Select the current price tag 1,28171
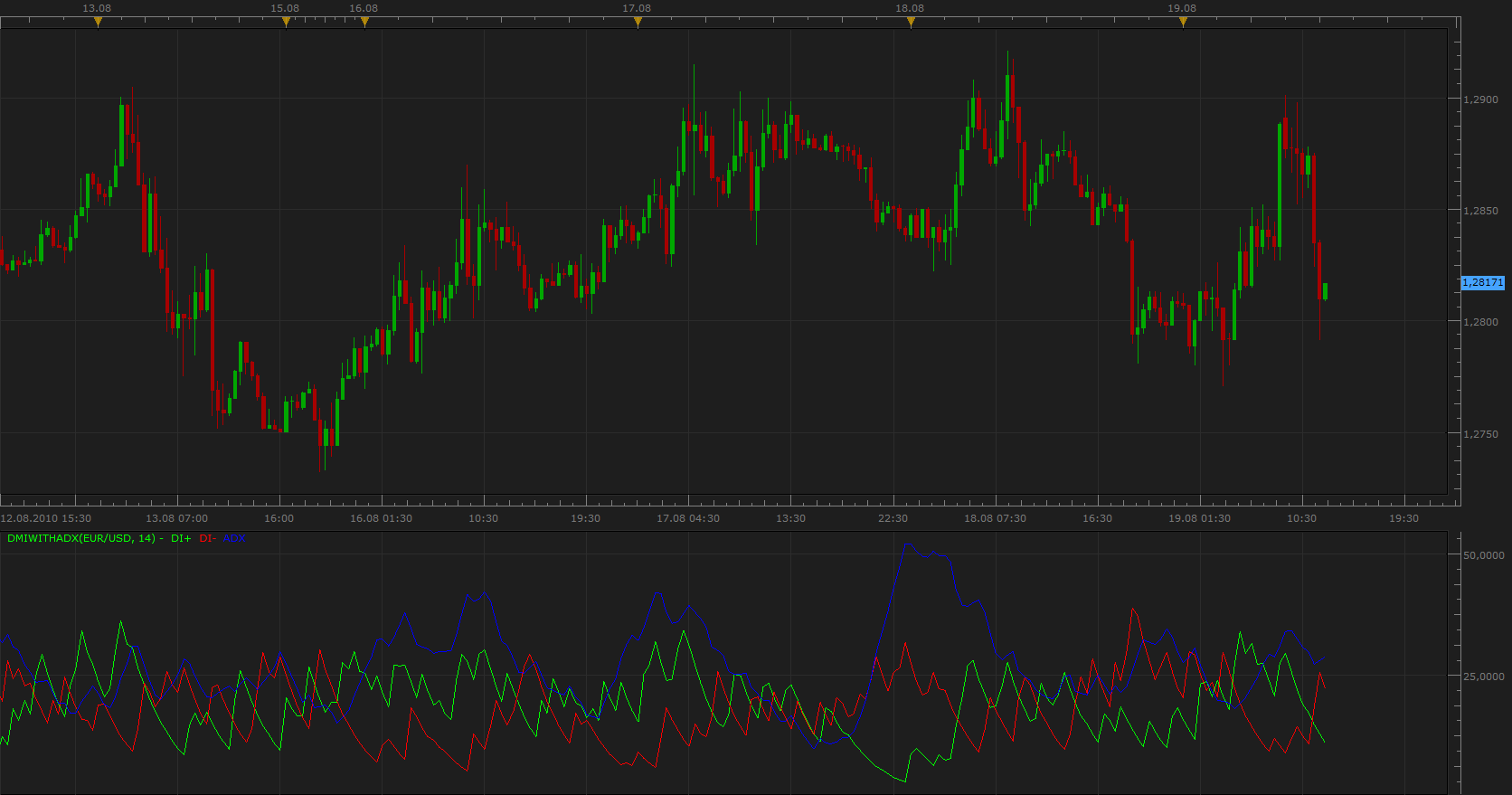This screenshot has height=795, width=1512. pos(1483,283)
